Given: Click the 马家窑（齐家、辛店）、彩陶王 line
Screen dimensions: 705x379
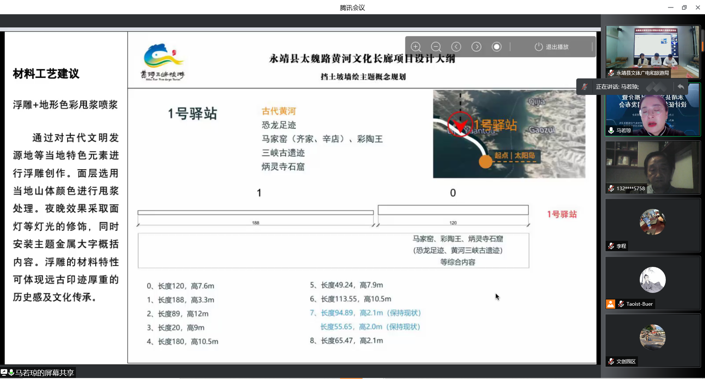Looking at the screenshot, I should point(322,139).
